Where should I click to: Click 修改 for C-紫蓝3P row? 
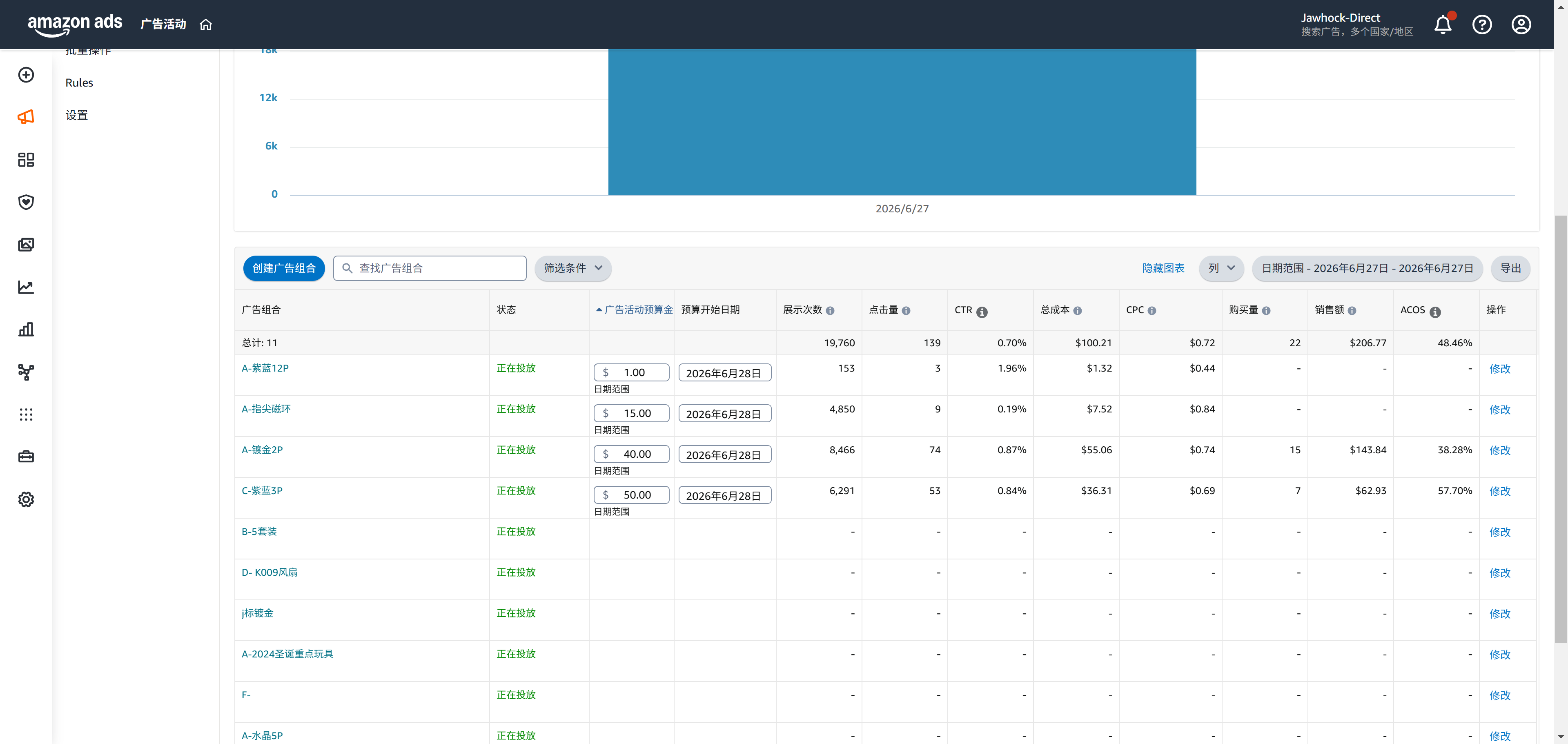click(1500, 491)
